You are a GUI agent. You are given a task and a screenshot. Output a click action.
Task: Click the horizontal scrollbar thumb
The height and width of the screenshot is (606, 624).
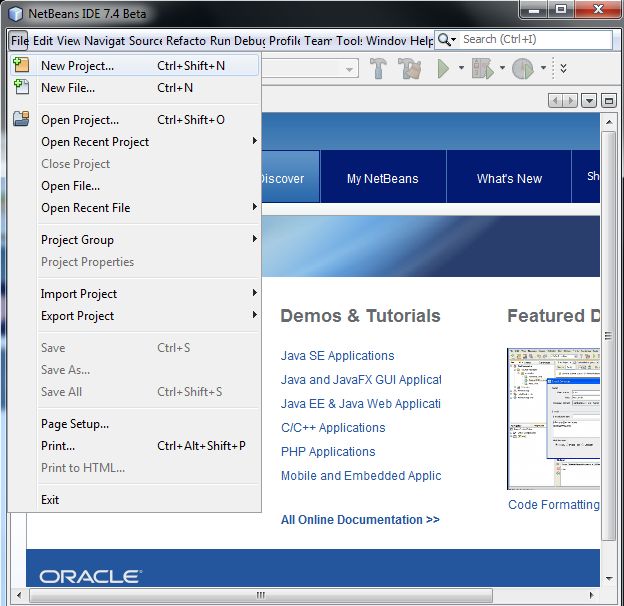[x=261, y=595]
